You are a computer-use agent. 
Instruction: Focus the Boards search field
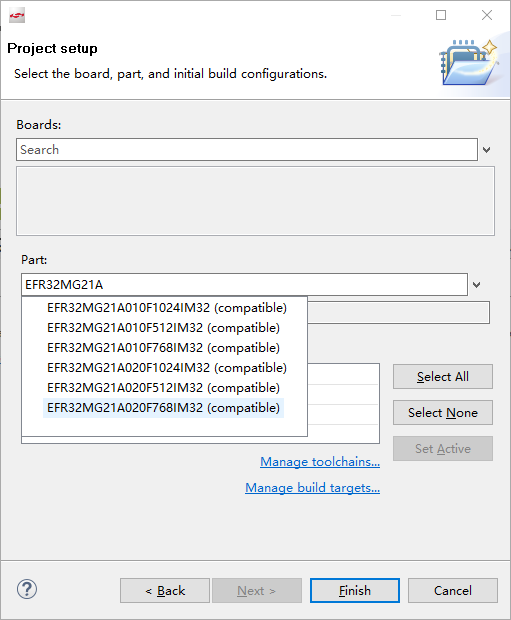(x=247, y=149)
